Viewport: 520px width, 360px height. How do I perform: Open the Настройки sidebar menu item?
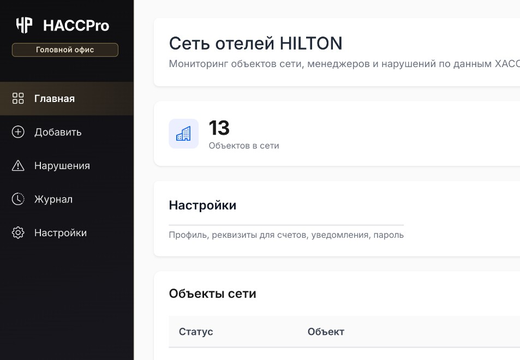click(67, 233)
